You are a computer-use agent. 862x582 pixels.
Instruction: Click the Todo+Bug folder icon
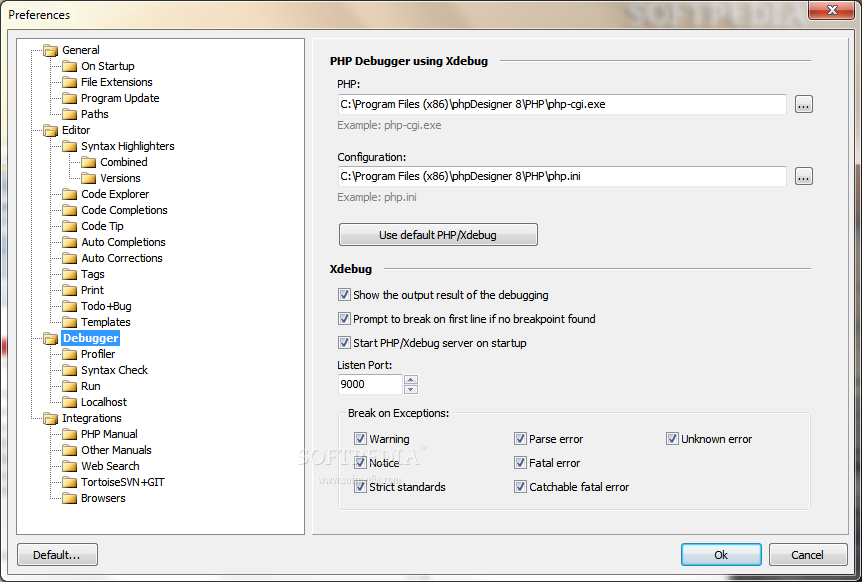tap(69, 306)
